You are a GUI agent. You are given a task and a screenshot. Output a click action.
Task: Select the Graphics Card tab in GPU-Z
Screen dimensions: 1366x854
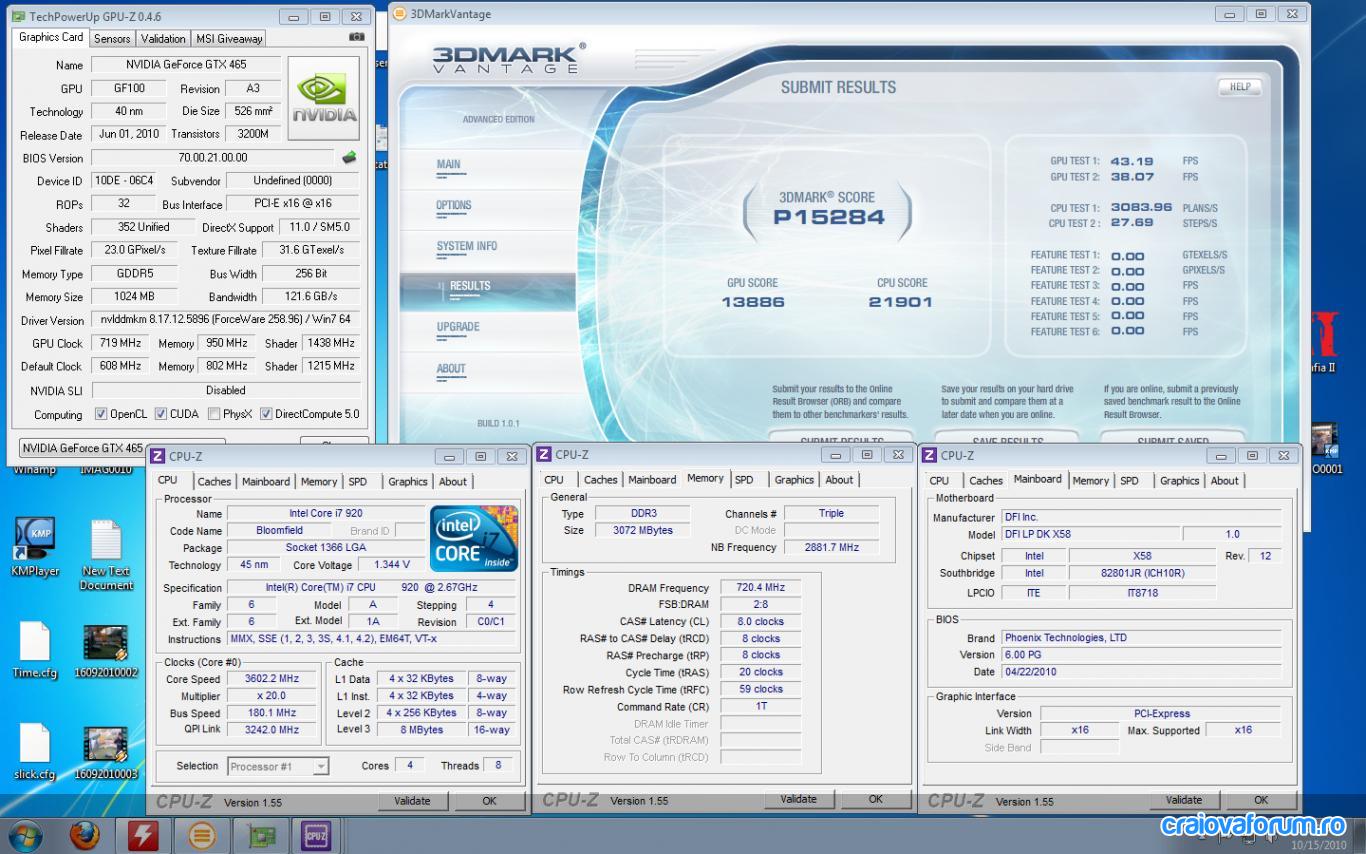(51, 37)
